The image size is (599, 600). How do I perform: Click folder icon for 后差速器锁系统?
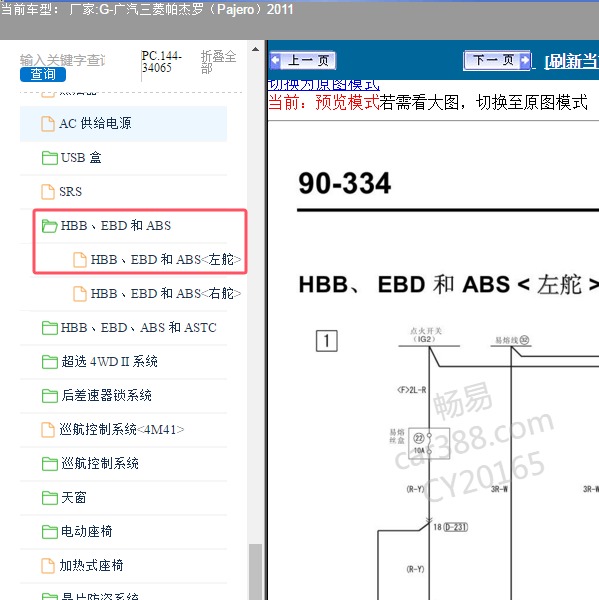pos(50,396)
